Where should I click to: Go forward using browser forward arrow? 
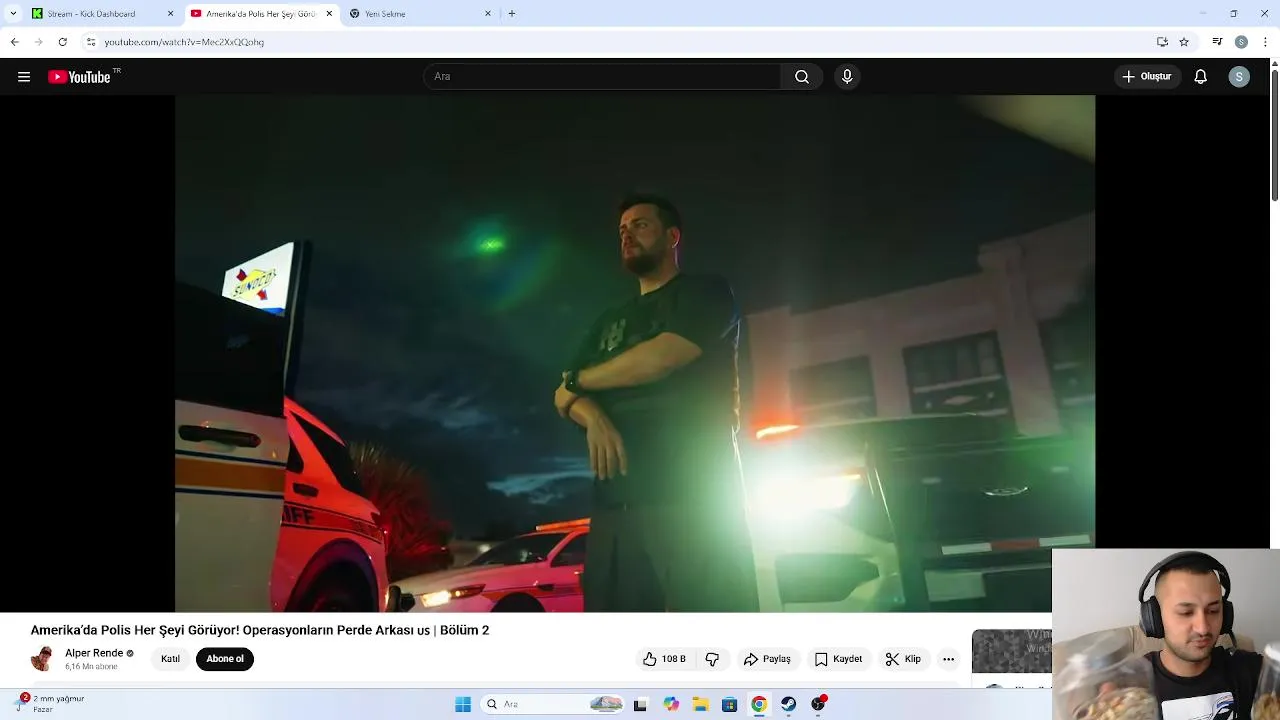point(38,42)
